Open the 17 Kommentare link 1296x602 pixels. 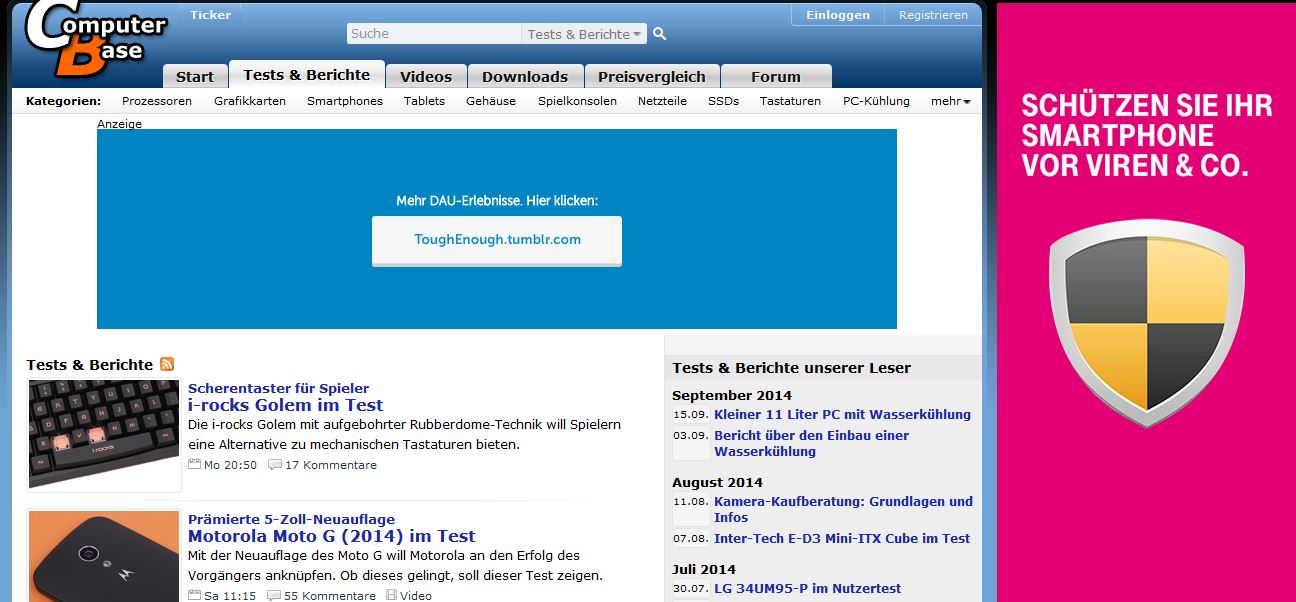331,465
